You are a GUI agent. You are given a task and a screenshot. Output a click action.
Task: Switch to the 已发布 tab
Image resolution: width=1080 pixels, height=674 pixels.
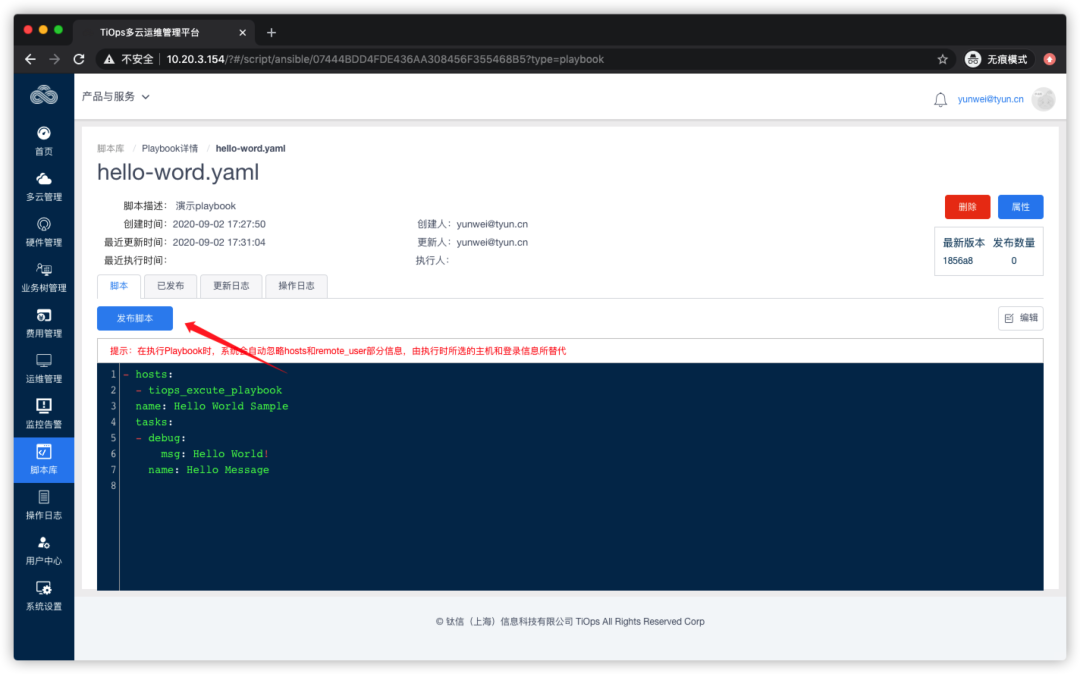(x=170, y=285)
